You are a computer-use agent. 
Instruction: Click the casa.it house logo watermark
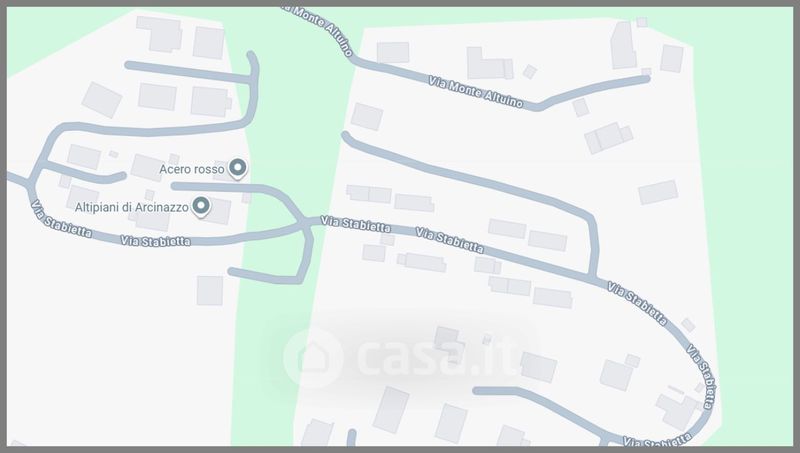tap(313, 357)
